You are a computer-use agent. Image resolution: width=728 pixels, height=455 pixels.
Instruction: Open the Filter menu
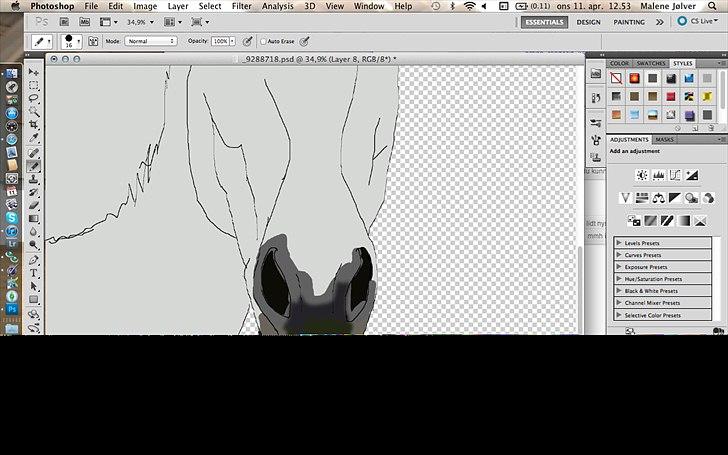[x=241, y=6]
